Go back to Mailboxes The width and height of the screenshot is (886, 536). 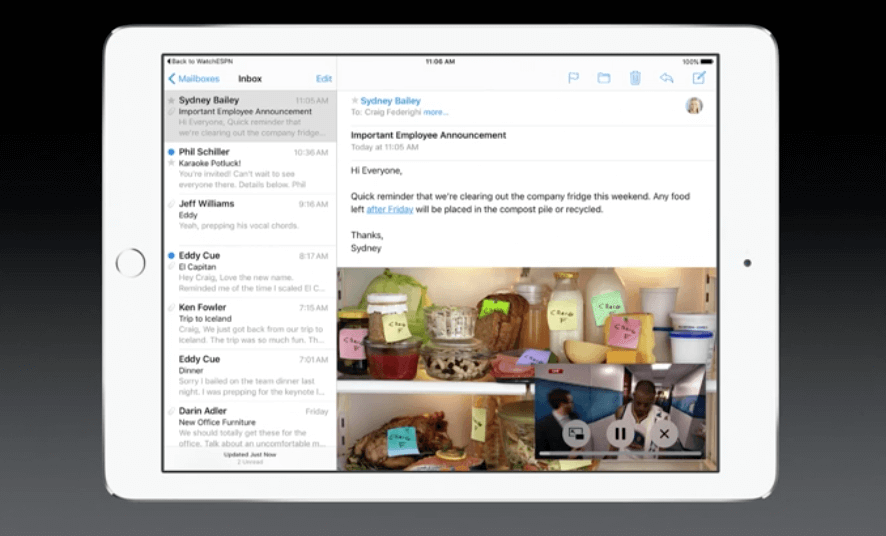point(194,79)
